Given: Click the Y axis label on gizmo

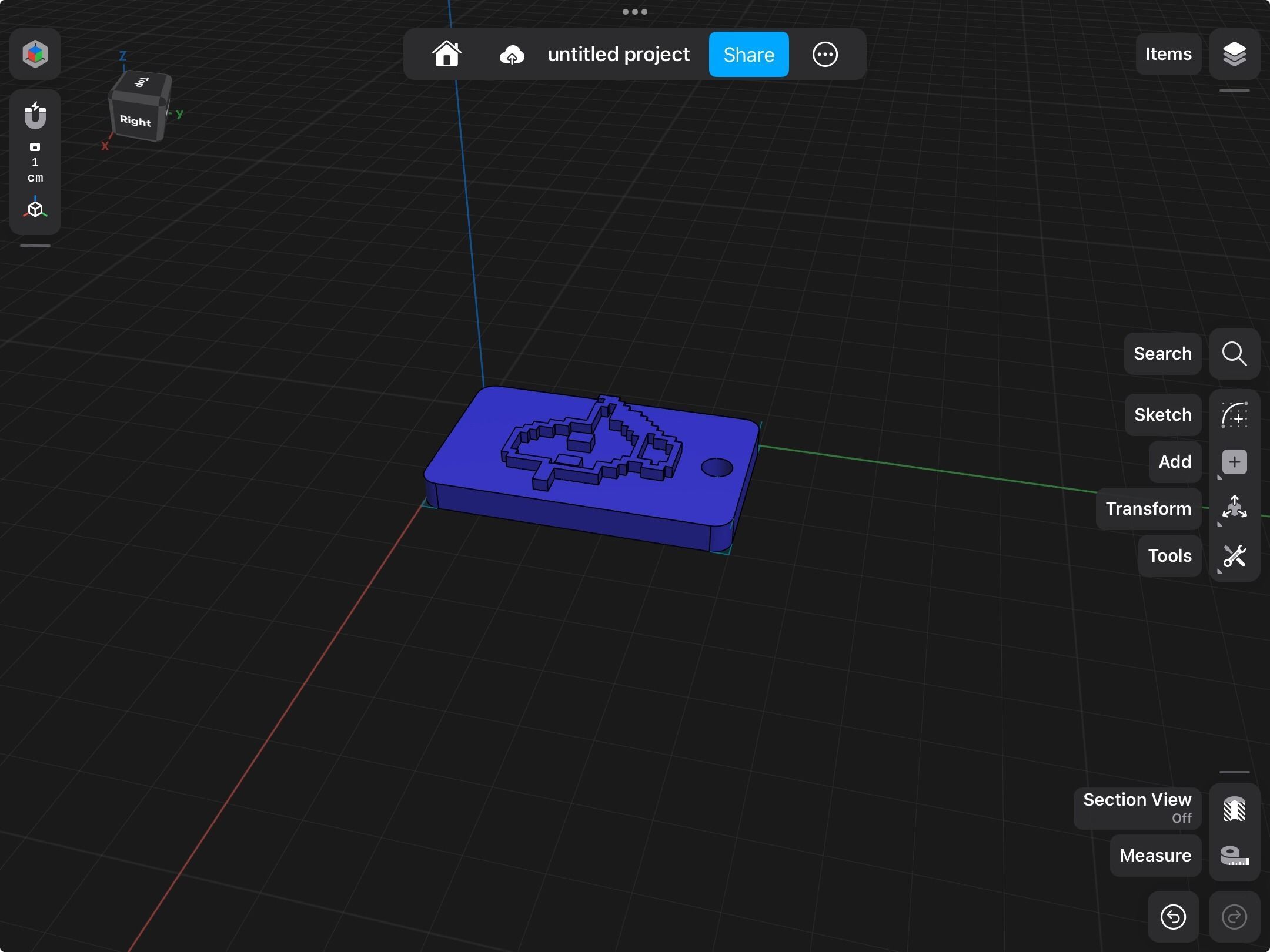Looking at the screenshot, I should coord(180,114).
